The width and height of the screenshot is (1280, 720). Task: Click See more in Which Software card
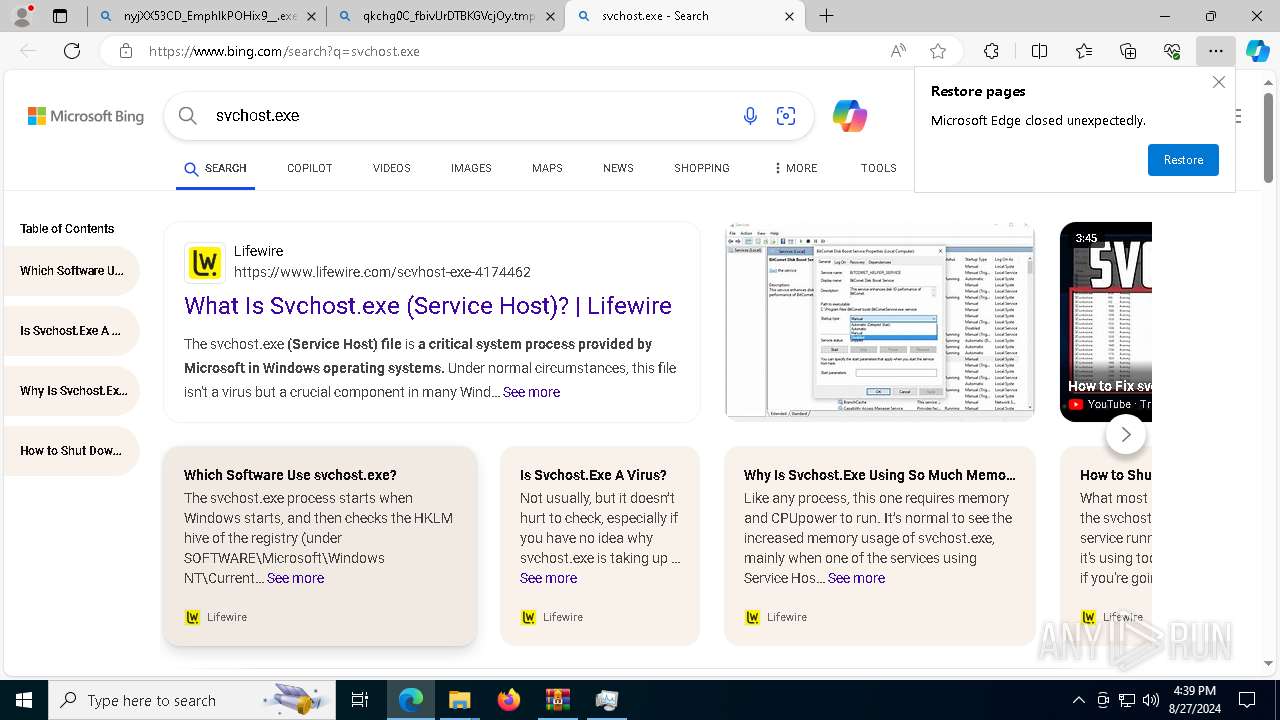(295, 578)
